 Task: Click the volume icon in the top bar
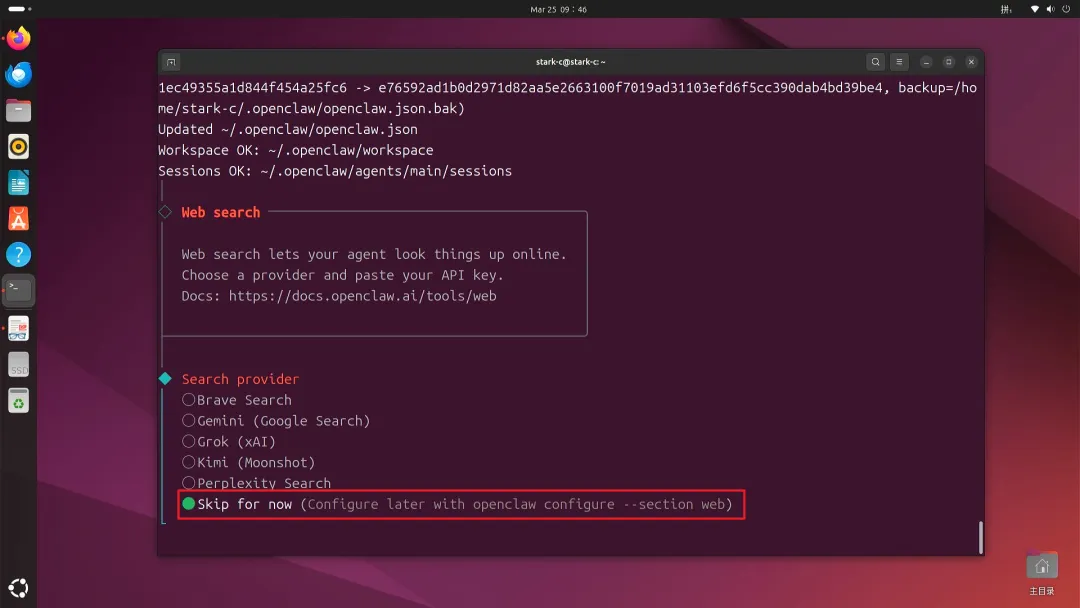(1050, 9)
